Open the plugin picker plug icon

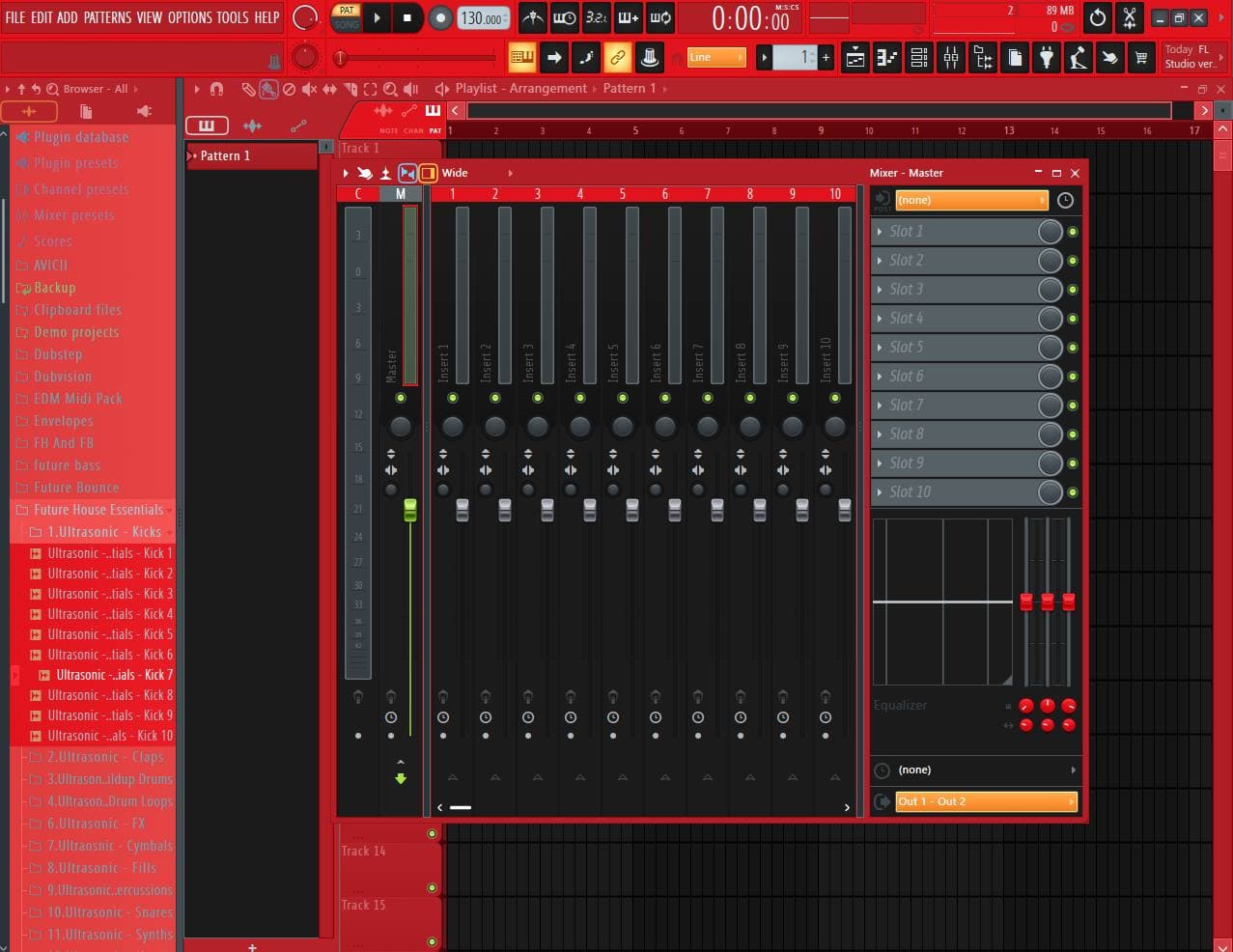point(1047,58)
